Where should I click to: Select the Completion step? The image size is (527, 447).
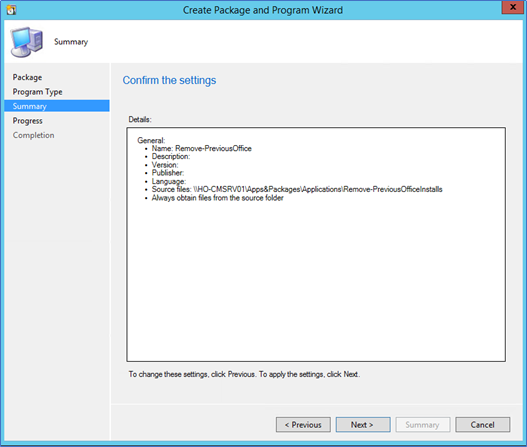[33, 135]
